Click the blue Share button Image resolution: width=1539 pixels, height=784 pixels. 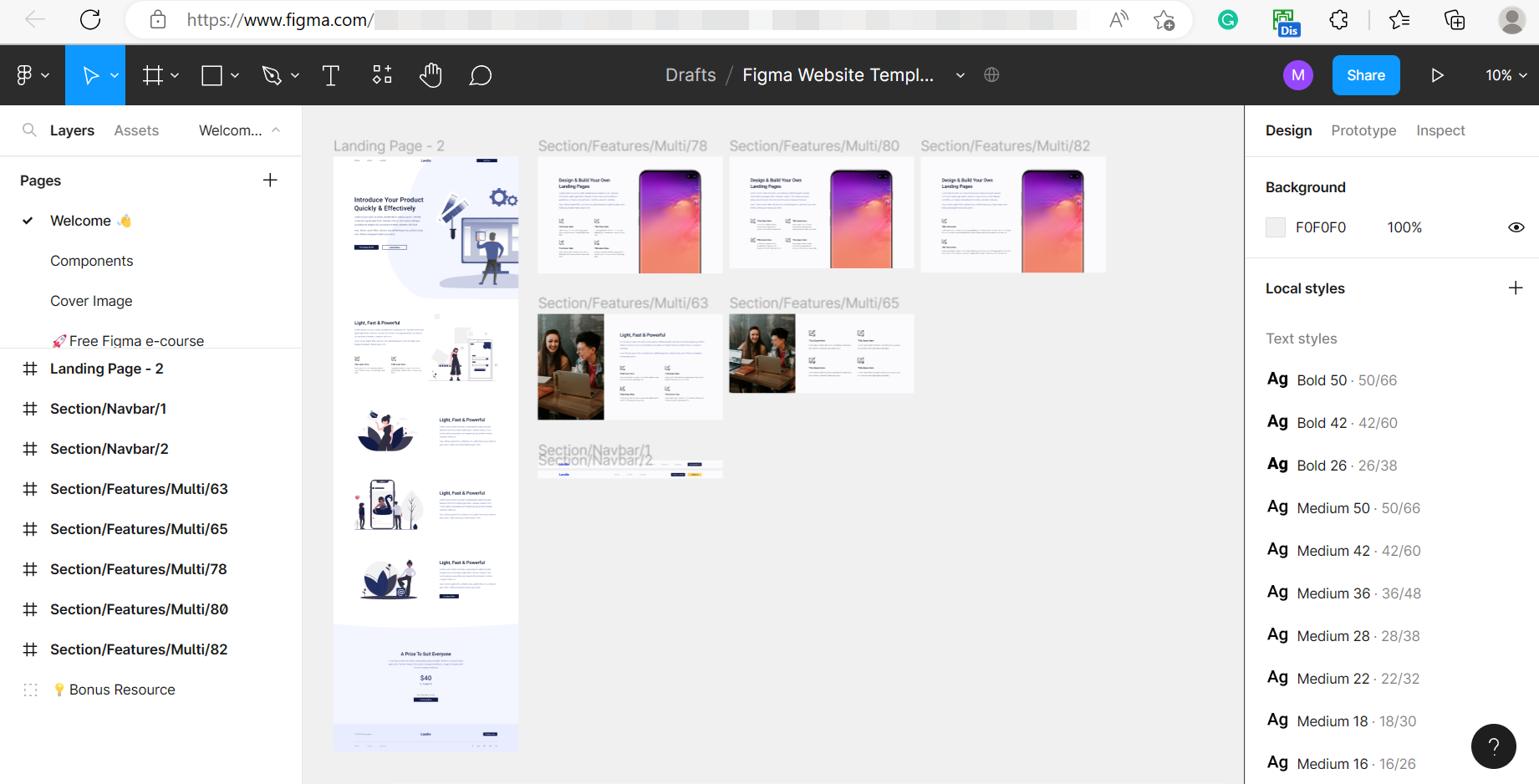(x=1365, y=75)
